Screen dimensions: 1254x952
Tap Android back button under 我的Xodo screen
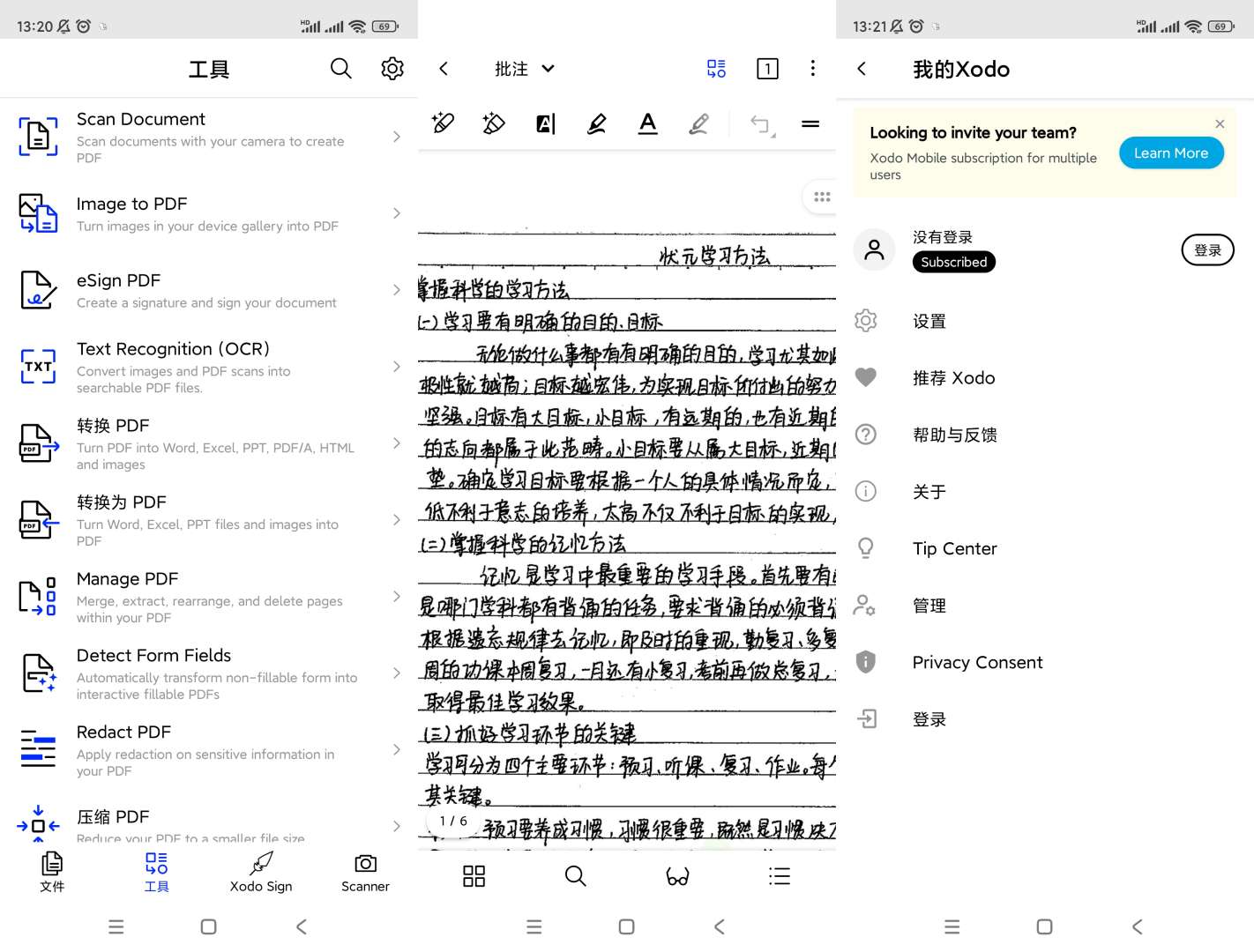1138,926
